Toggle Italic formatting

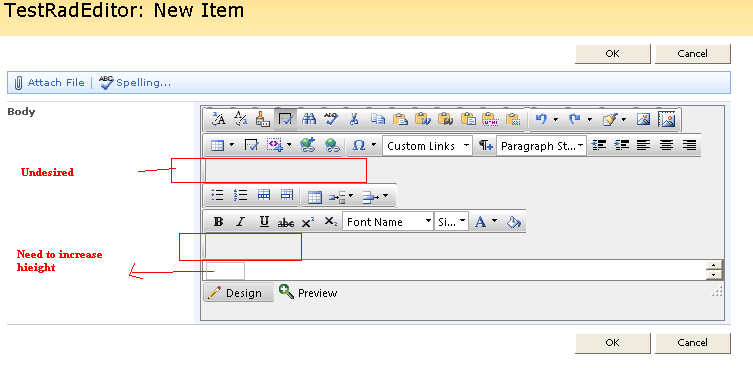(241, 222)
